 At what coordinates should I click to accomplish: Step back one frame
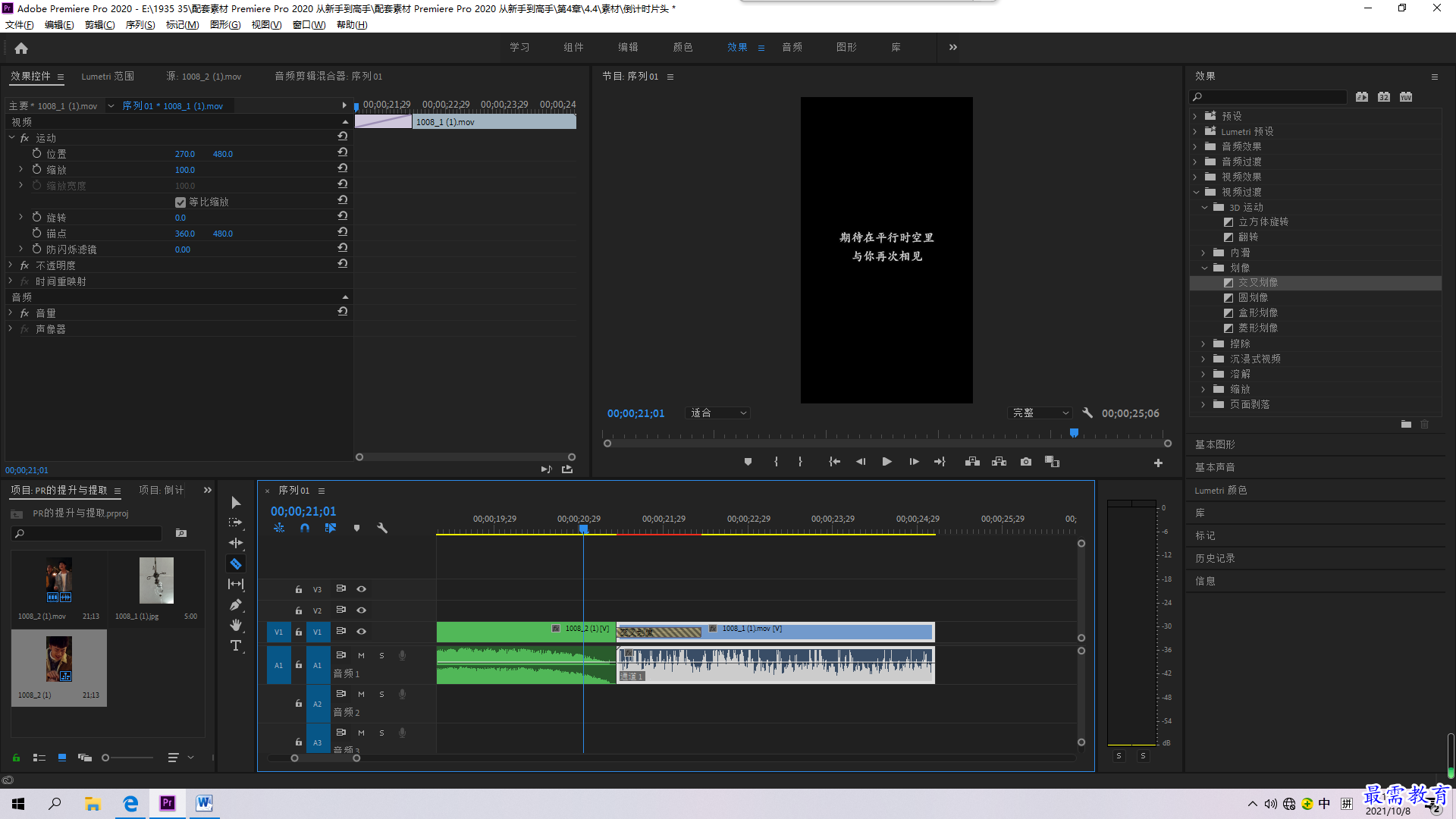(x=861, y=462)
